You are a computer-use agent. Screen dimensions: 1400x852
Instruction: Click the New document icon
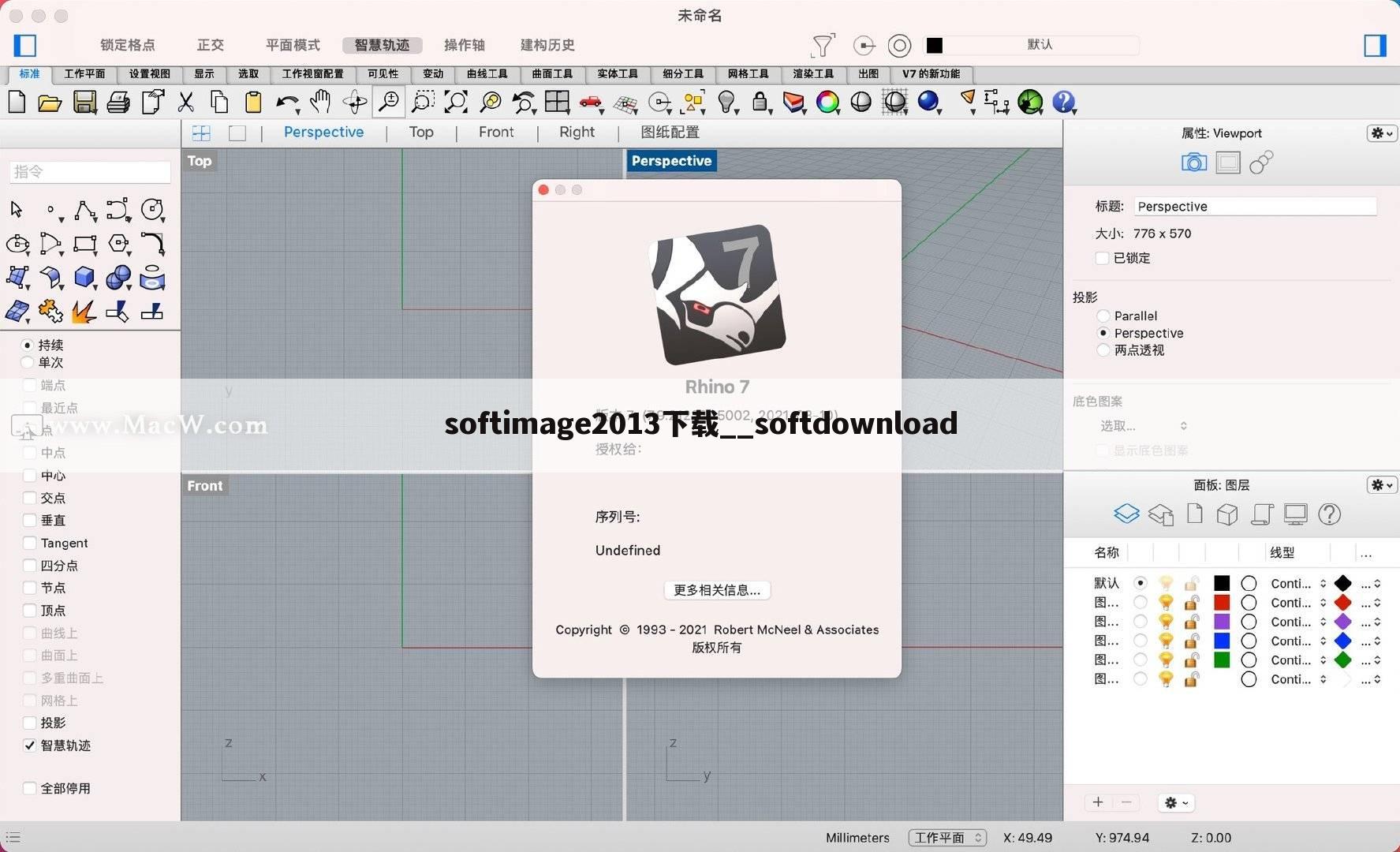click(x=17, y=102)
